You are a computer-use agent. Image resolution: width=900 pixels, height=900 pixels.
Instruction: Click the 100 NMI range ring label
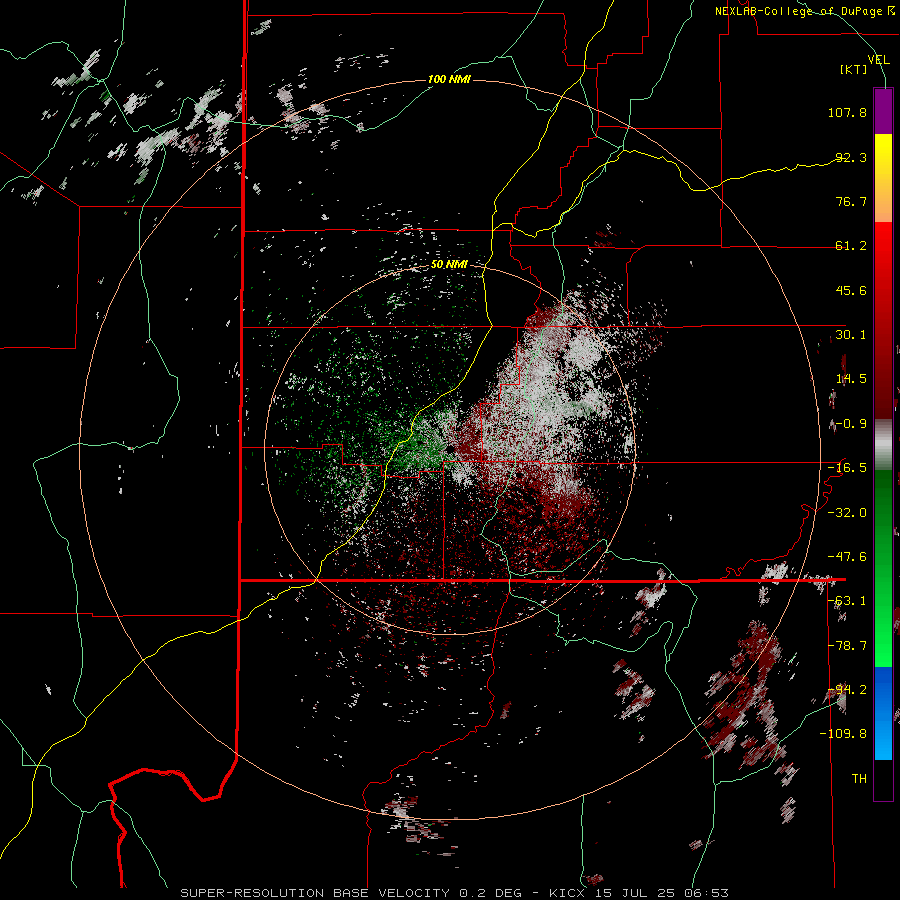(449, 79)
